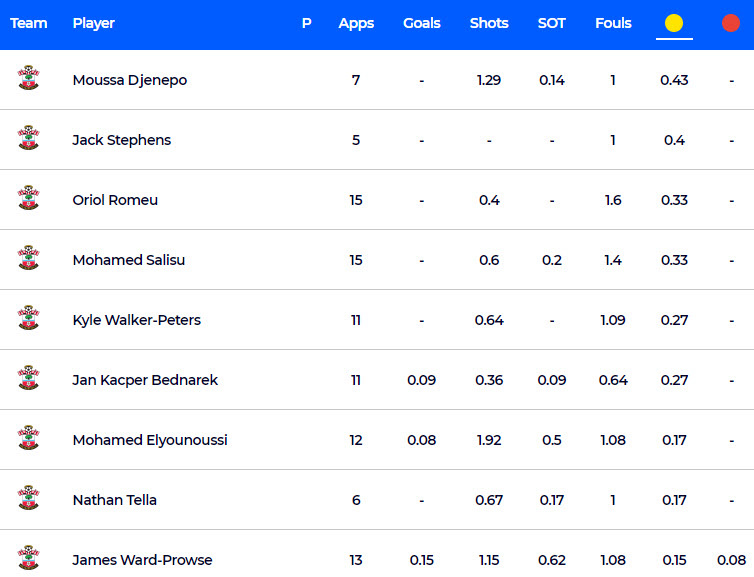Sort by the Shots column header
The height and width of the screenshot is (577, 754).
tap(489, 23)
